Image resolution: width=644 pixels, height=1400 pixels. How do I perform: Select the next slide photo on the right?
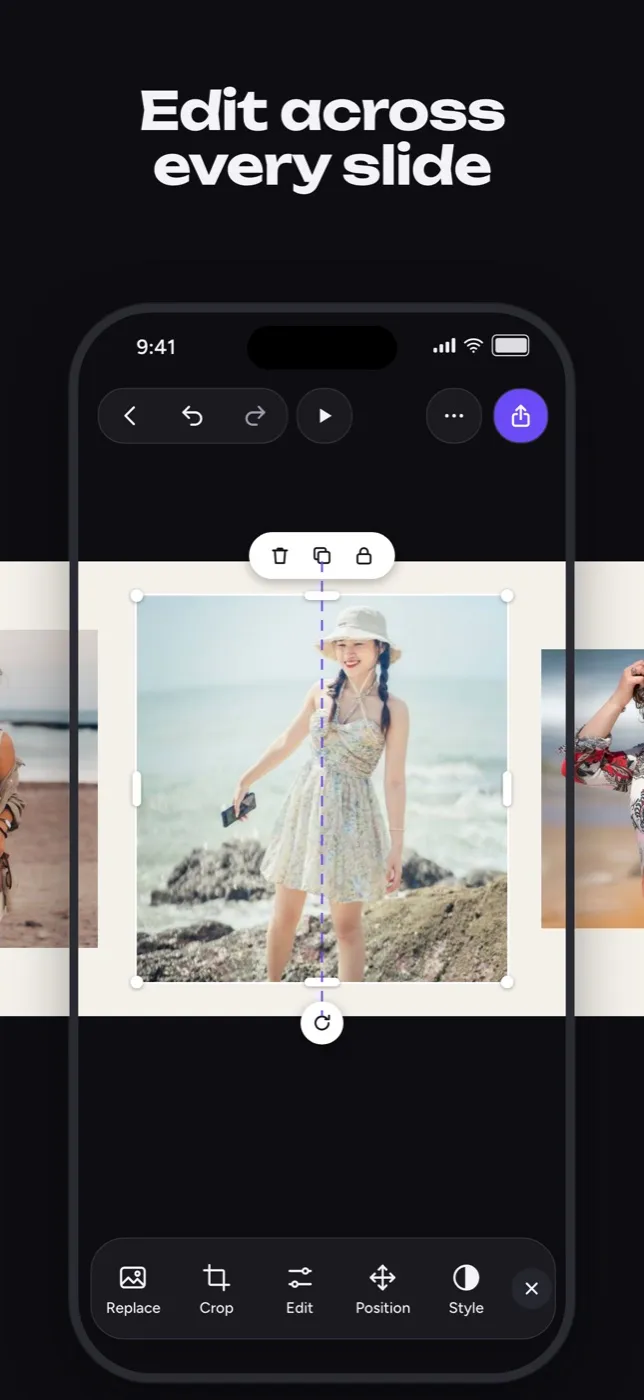(x=592, y=788)
